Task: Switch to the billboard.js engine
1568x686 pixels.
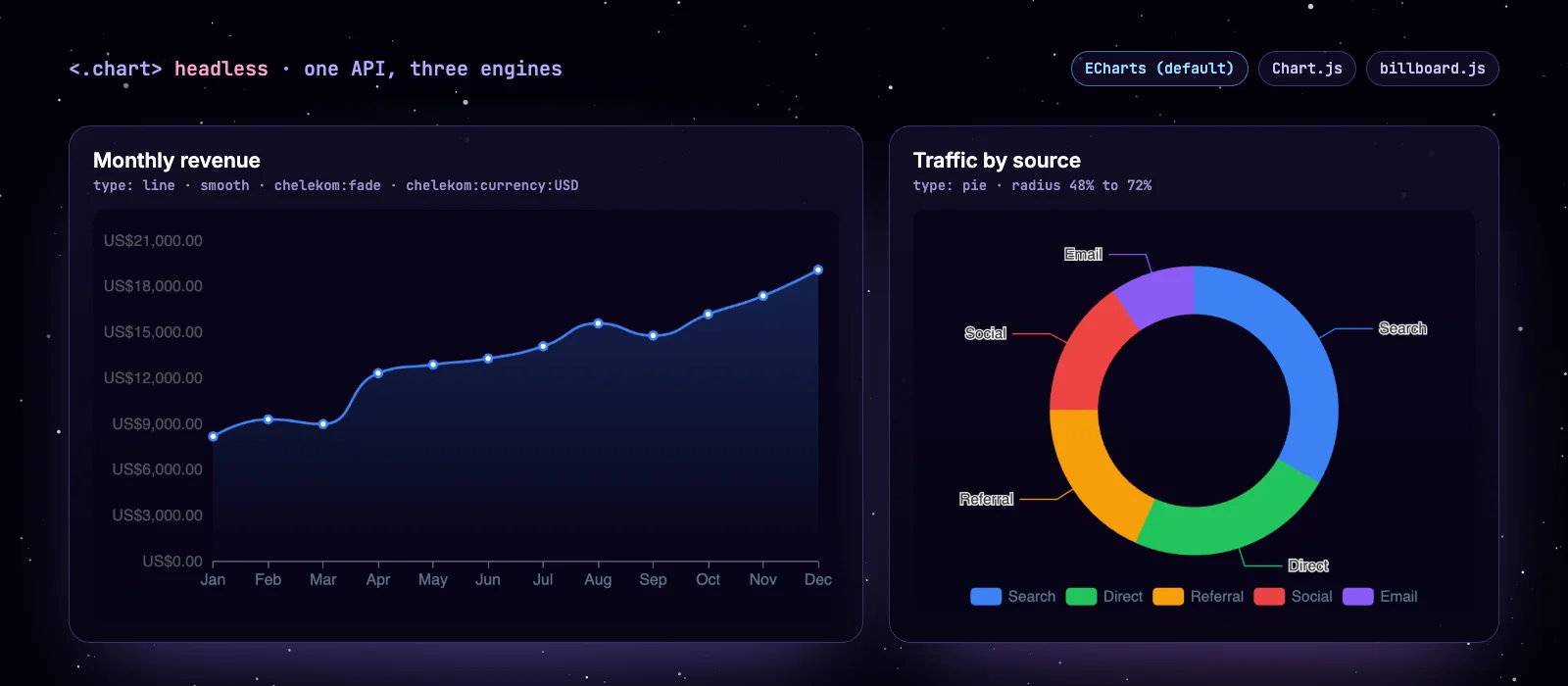Action: [x=1433, y=69]
